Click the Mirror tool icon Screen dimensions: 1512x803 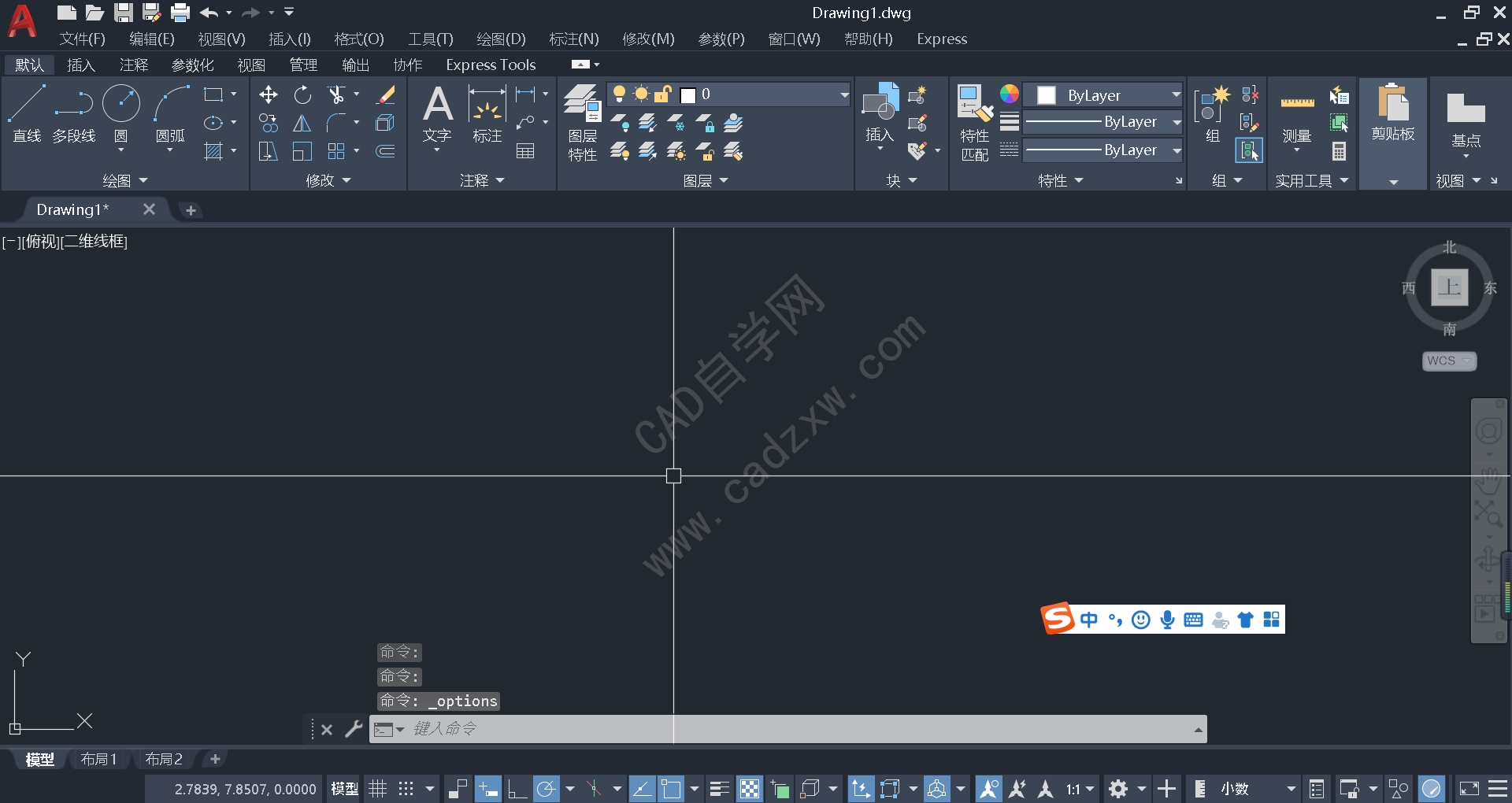(x=302, y=124)
